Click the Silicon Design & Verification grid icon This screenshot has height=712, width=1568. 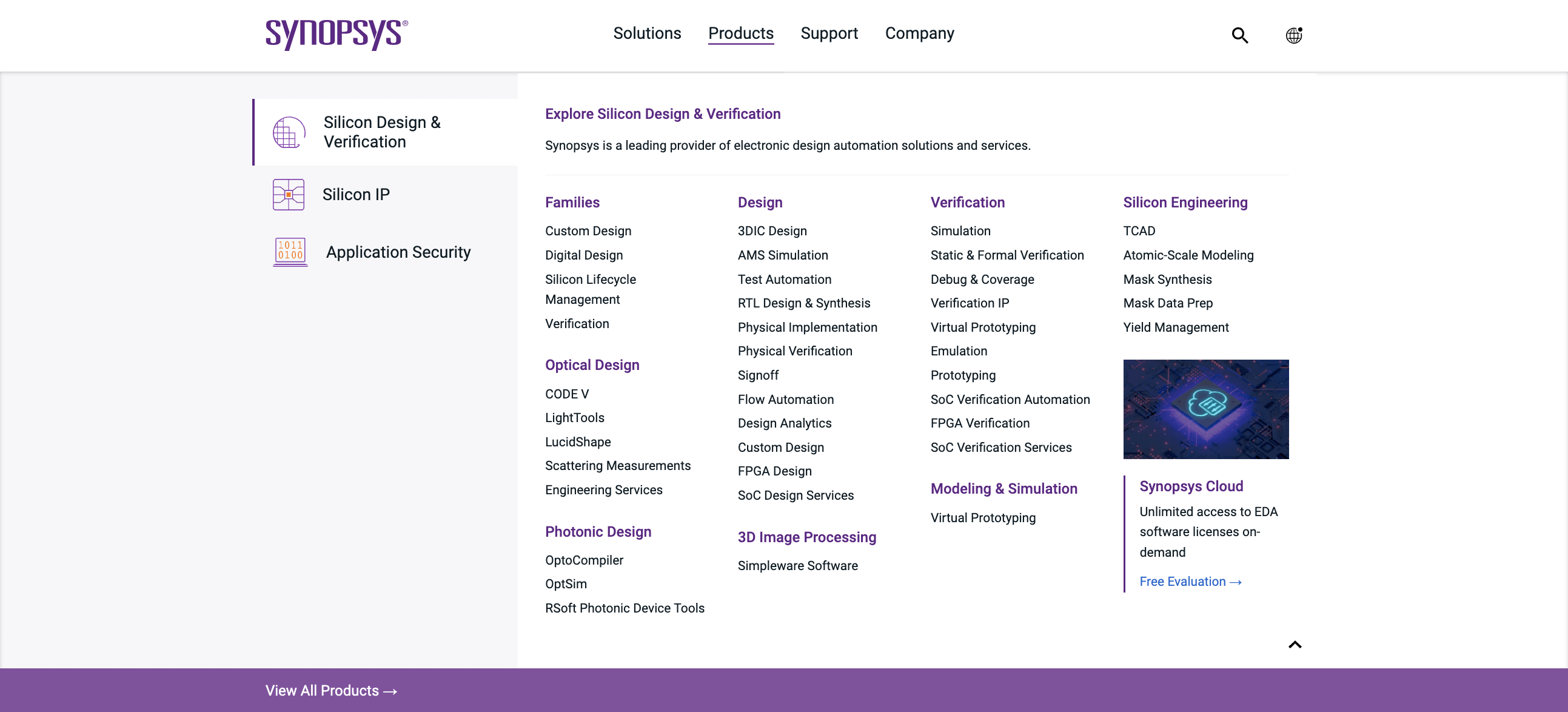pyautogui.click(x=289, y=132)
